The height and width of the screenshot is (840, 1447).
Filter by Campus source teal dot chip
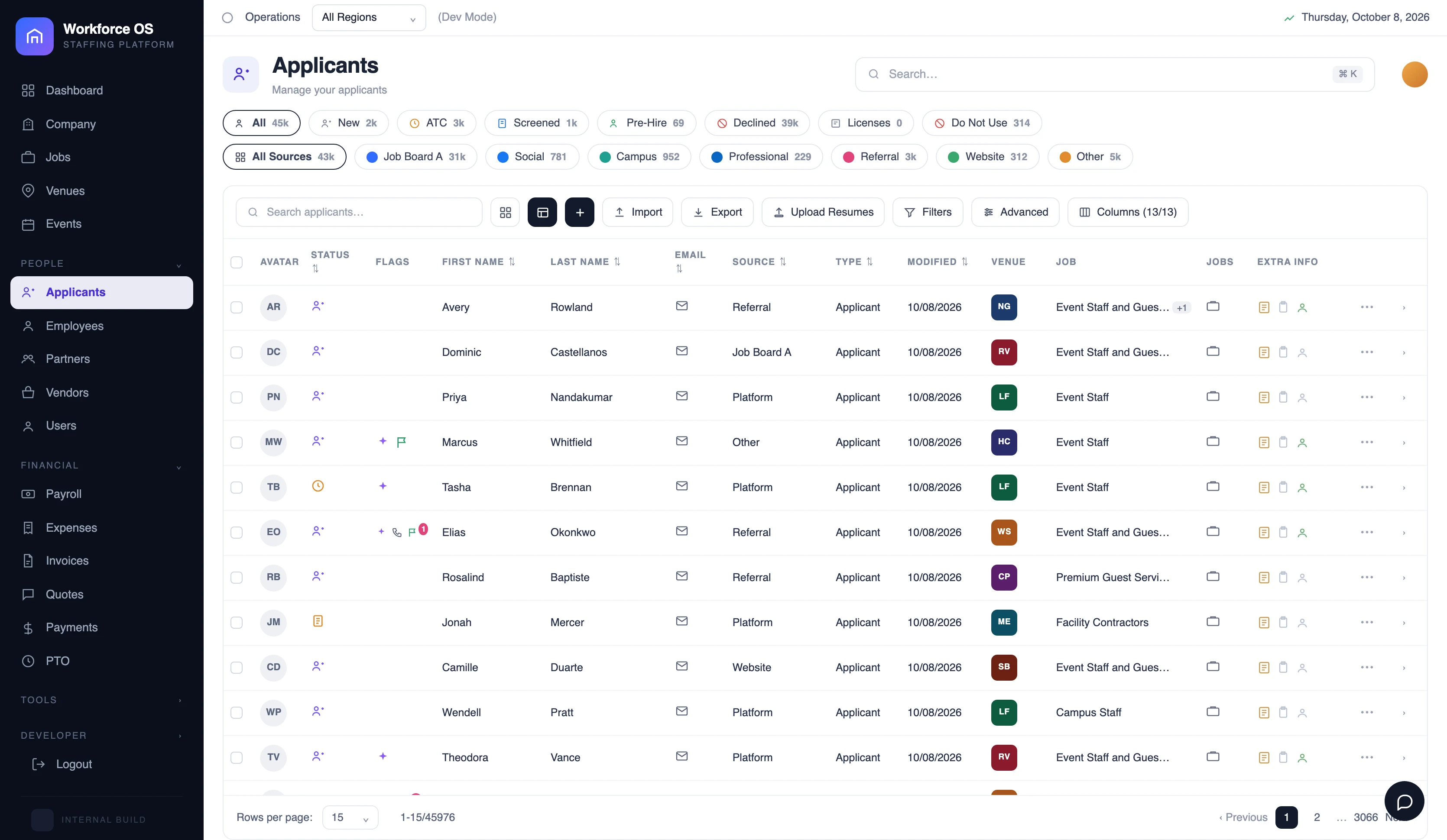tap(639, 157)
